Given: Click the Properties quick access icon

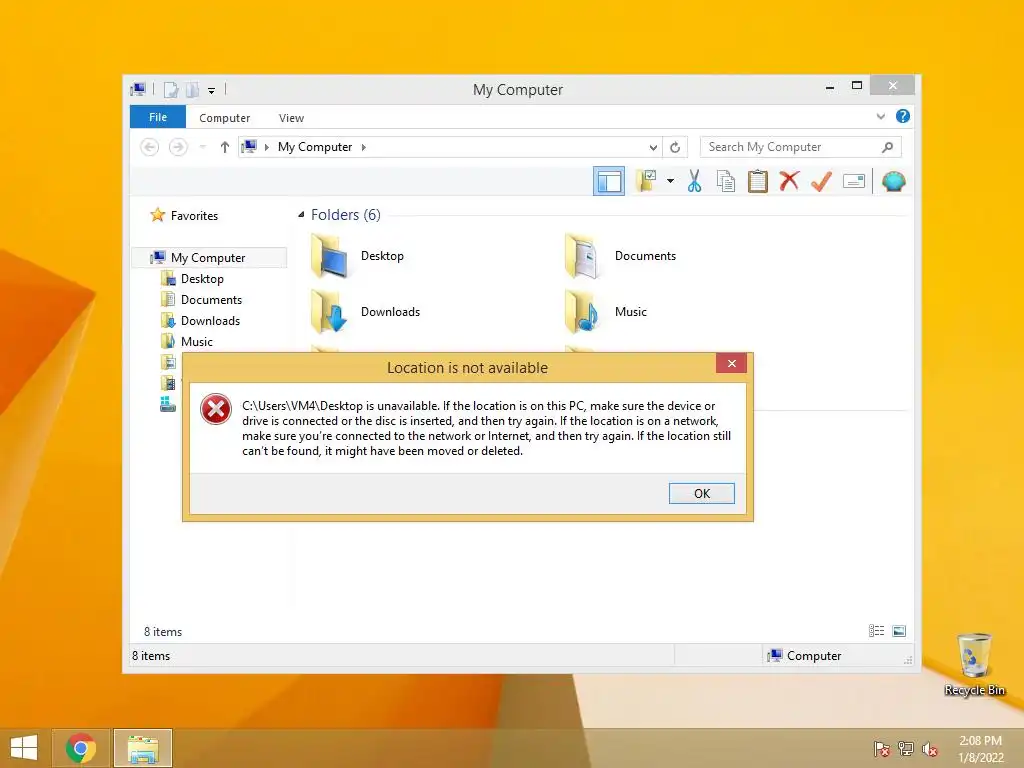Looking at the screenshot, I should (171, 89).
